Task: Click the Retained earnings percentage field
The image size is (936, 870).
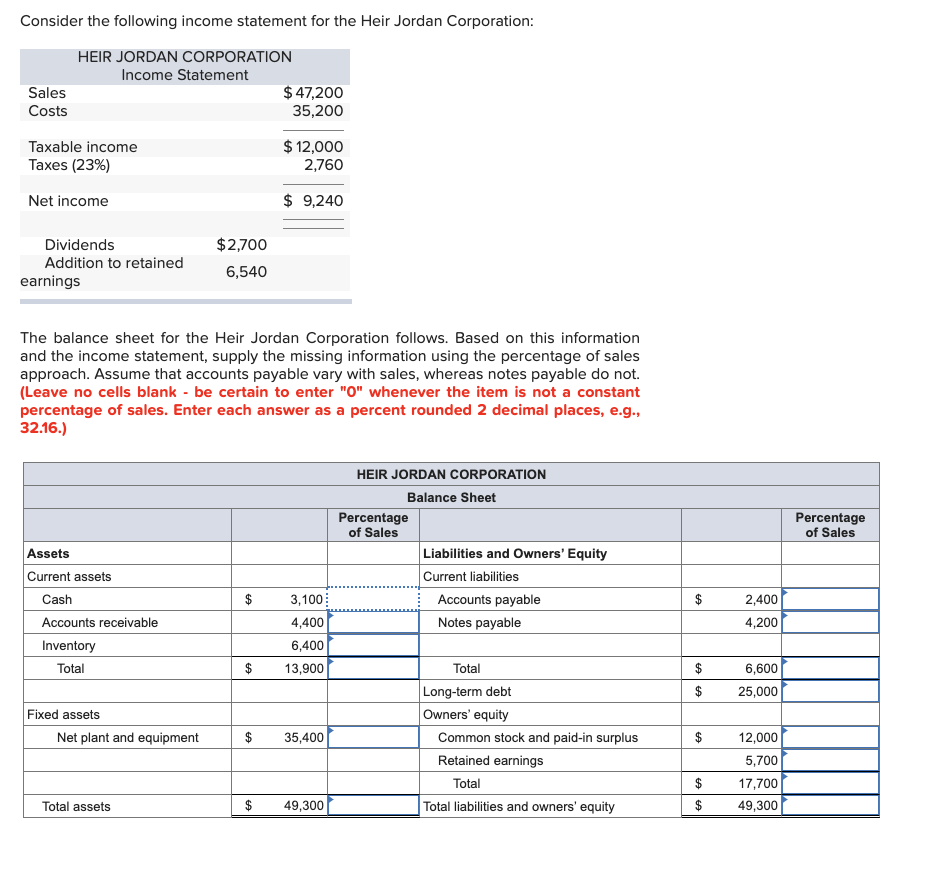Action: (x=830, y=760)
